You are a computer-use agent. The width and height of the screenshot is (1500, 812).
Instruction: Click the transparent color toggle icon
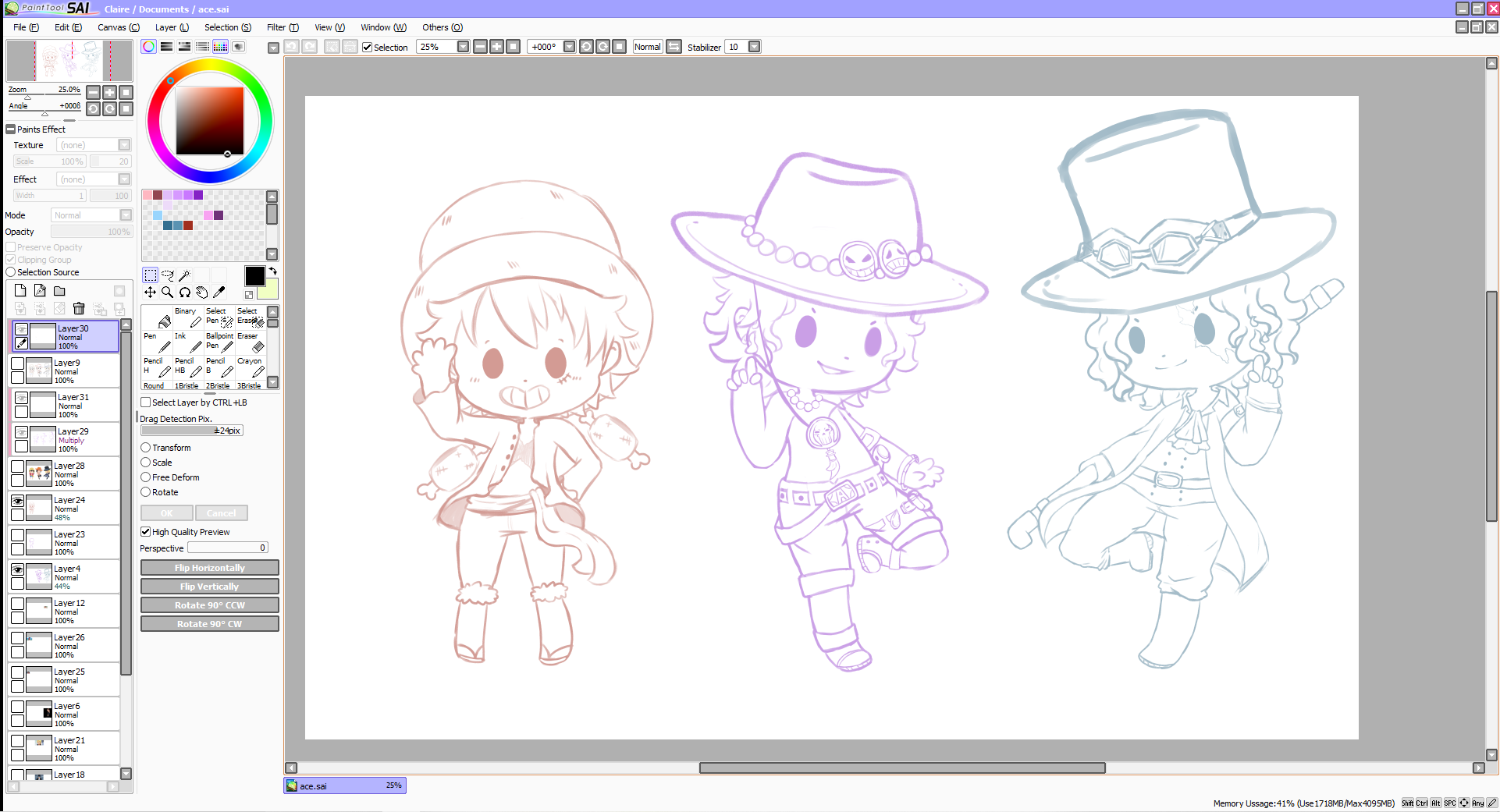click(x=249, y=294)
